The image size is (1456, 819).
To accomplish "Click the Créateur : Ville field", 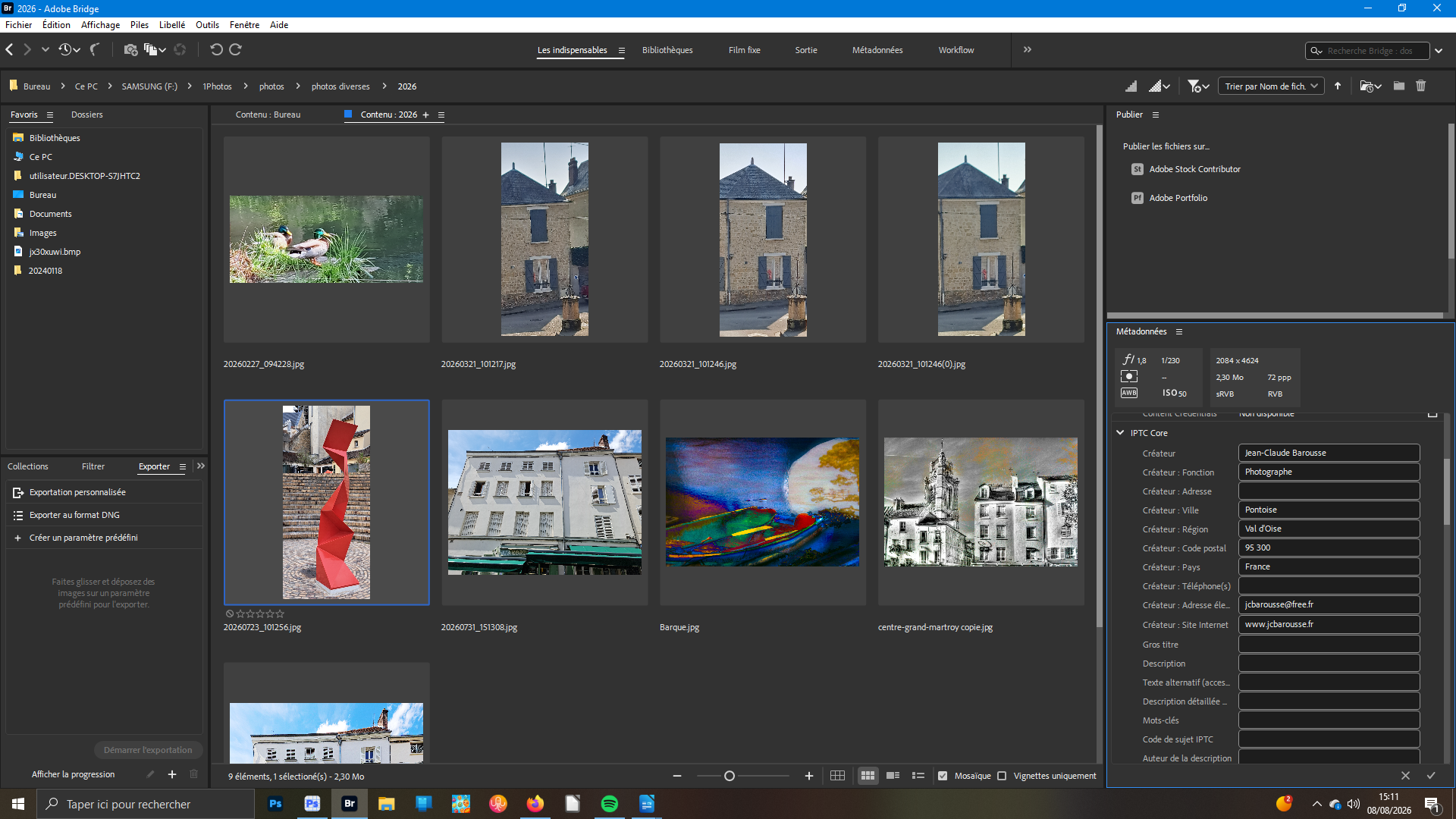I will (x=1329, y=510).
